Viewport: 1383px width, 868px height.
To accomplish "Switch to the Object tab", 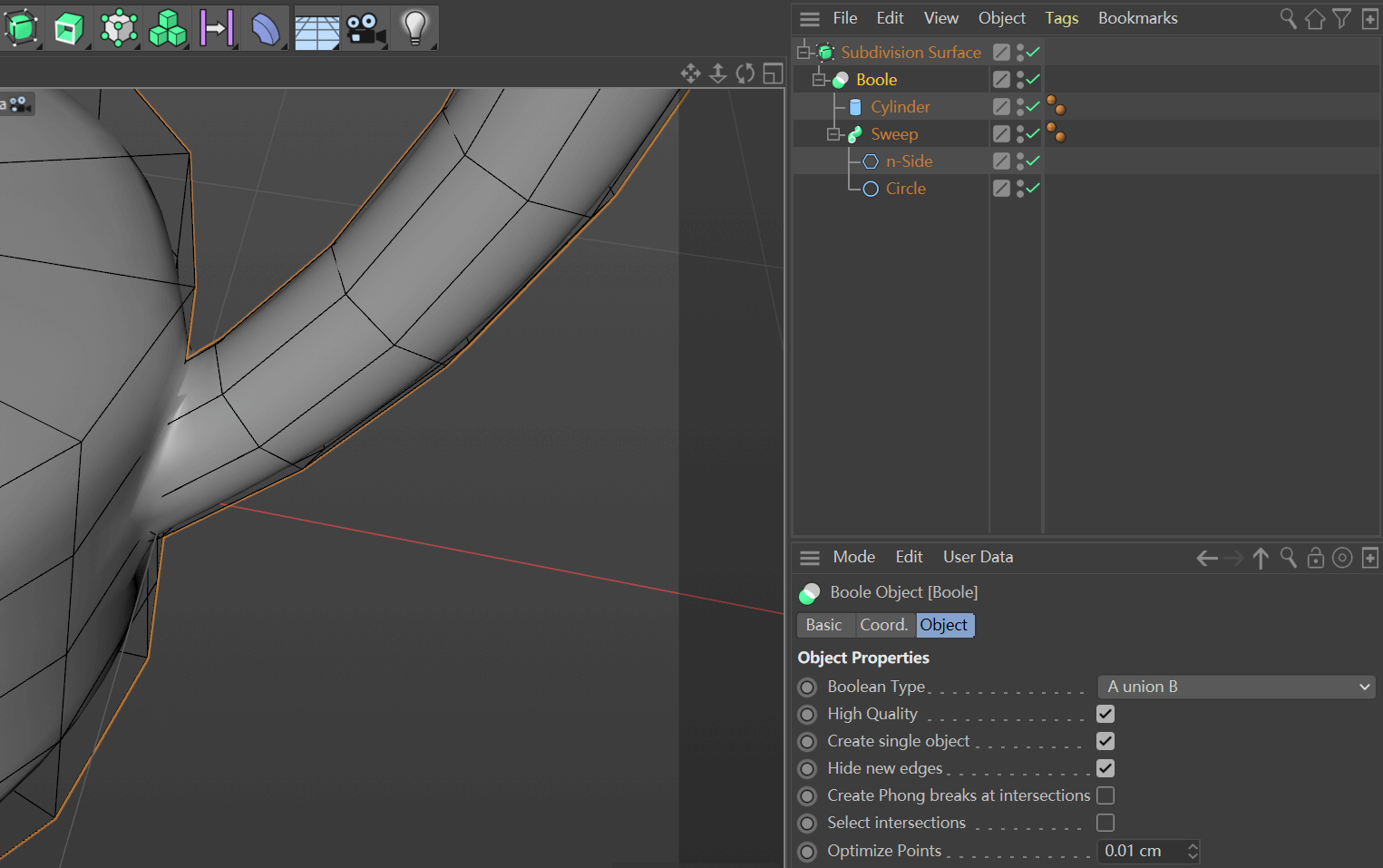I will 945,625.
